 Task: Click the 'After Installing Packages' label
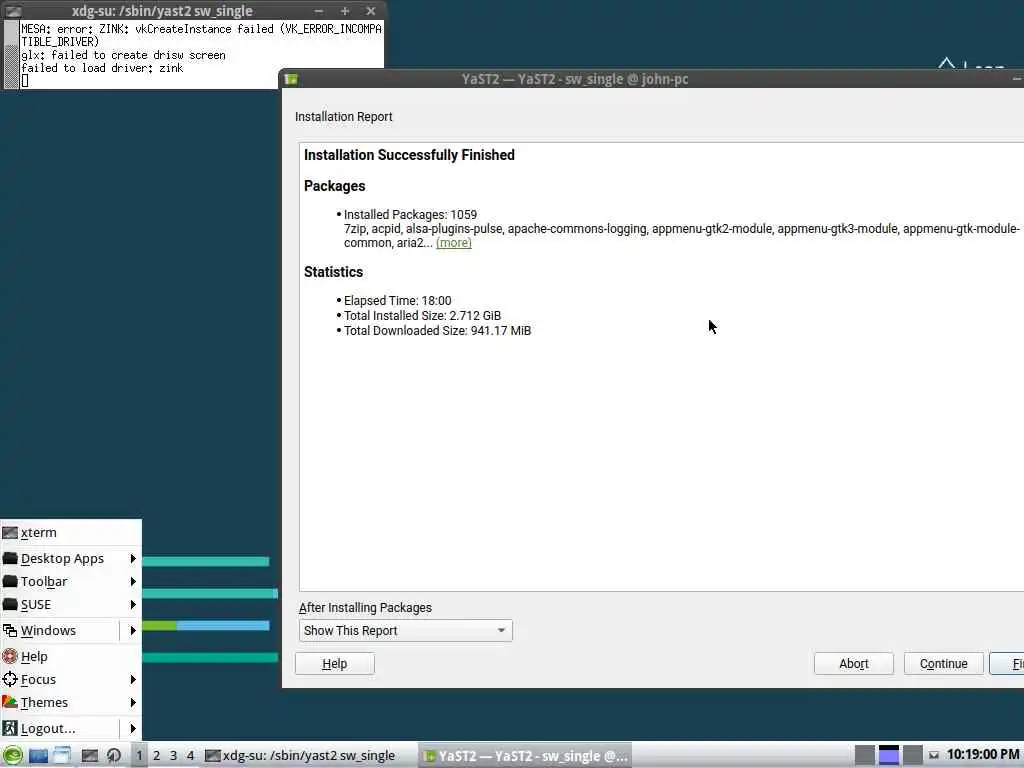(x=365, y=608)
